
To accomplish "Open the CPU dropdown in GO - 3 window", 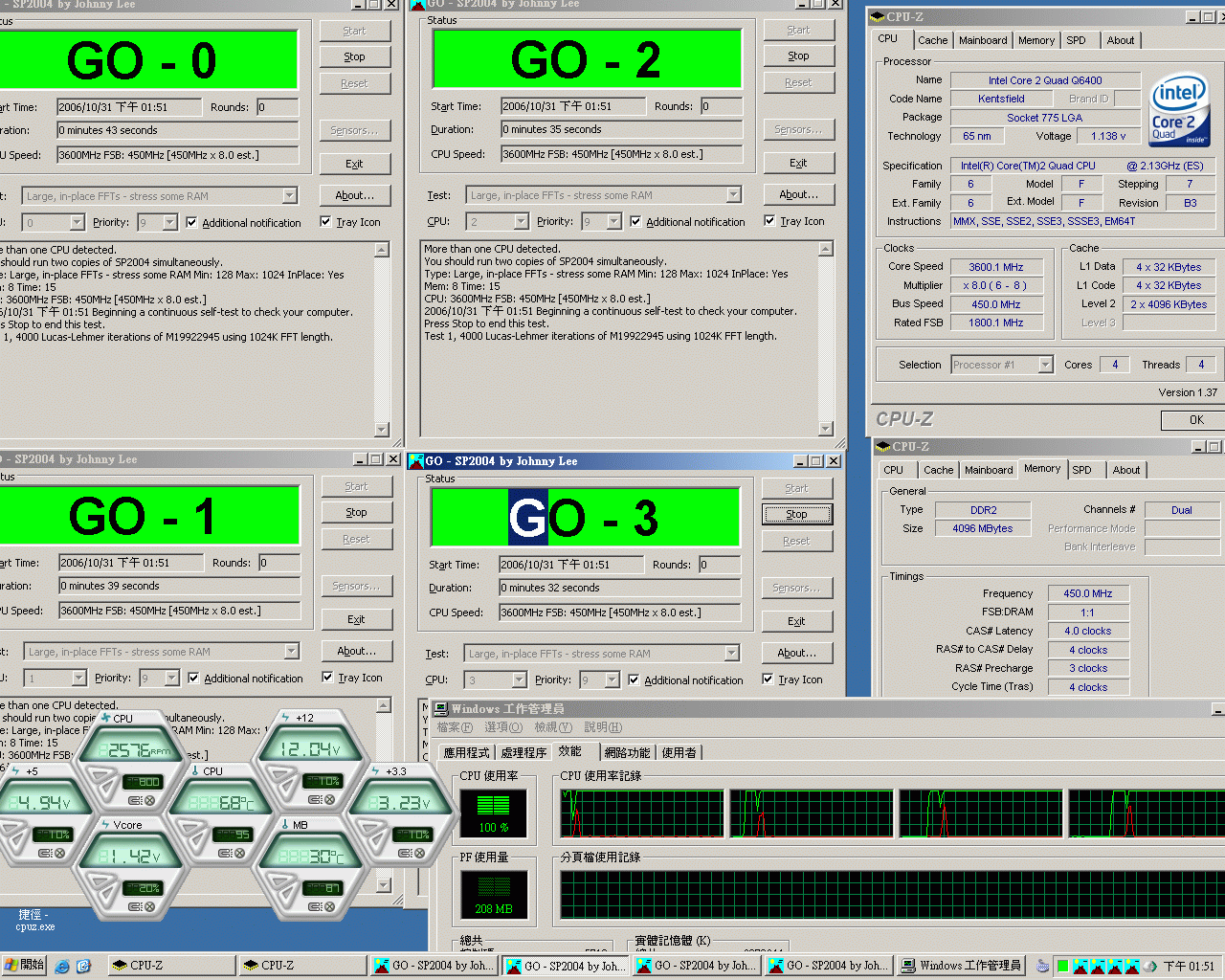I will tap(519, 679).
